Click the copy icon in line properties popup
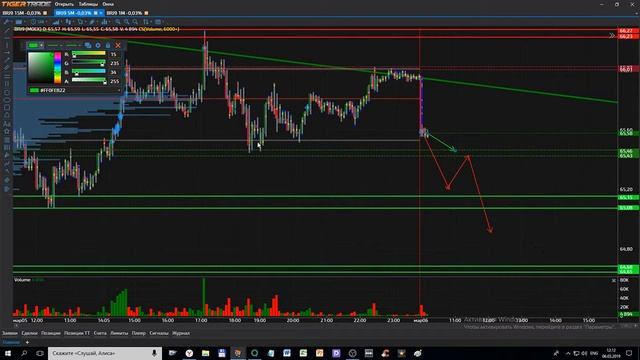Image resolution: width=640 pixels, height=360 pixels. pos(88,45)
